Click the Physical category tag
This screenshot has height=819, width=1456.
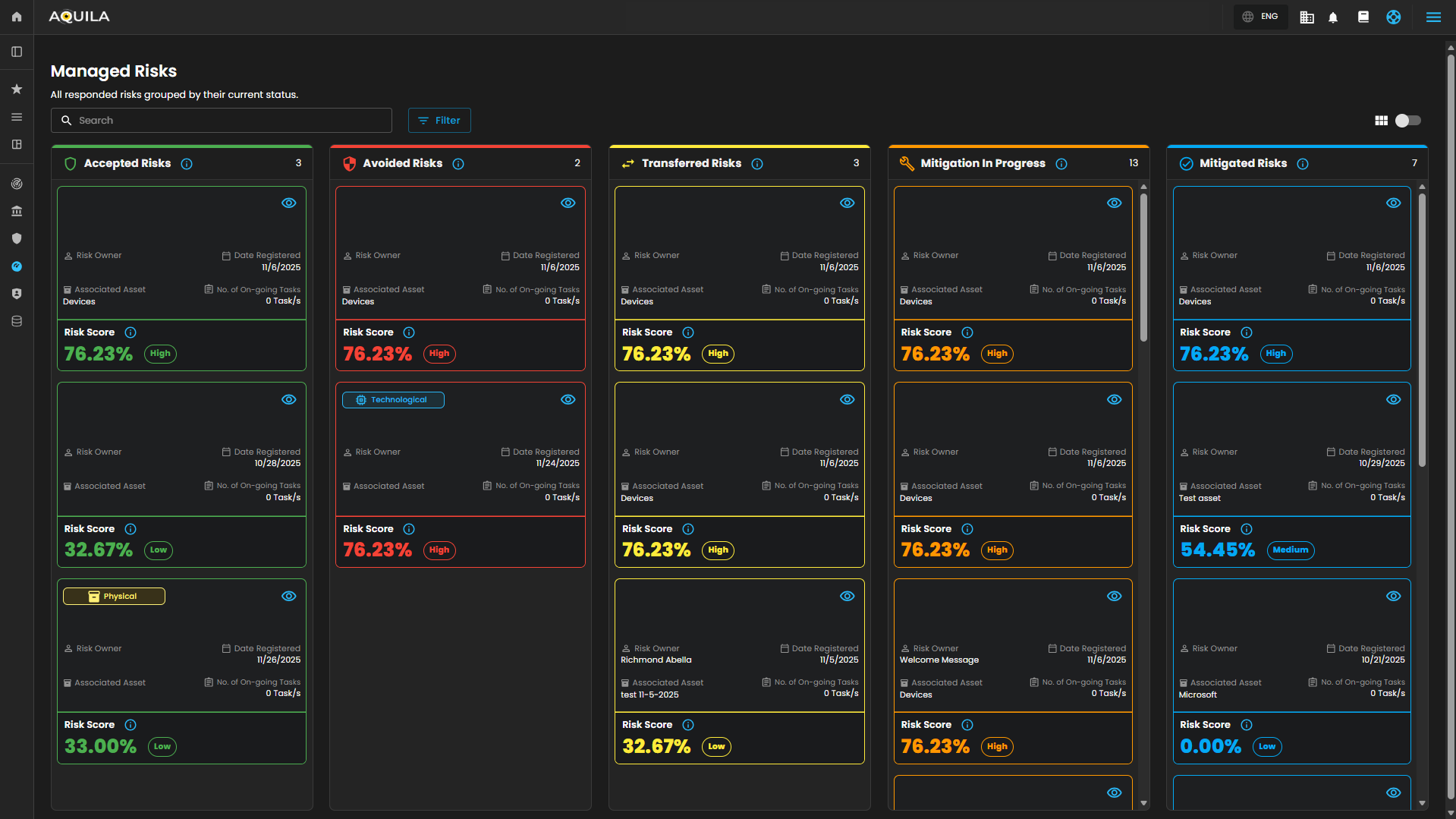(114, 597)
